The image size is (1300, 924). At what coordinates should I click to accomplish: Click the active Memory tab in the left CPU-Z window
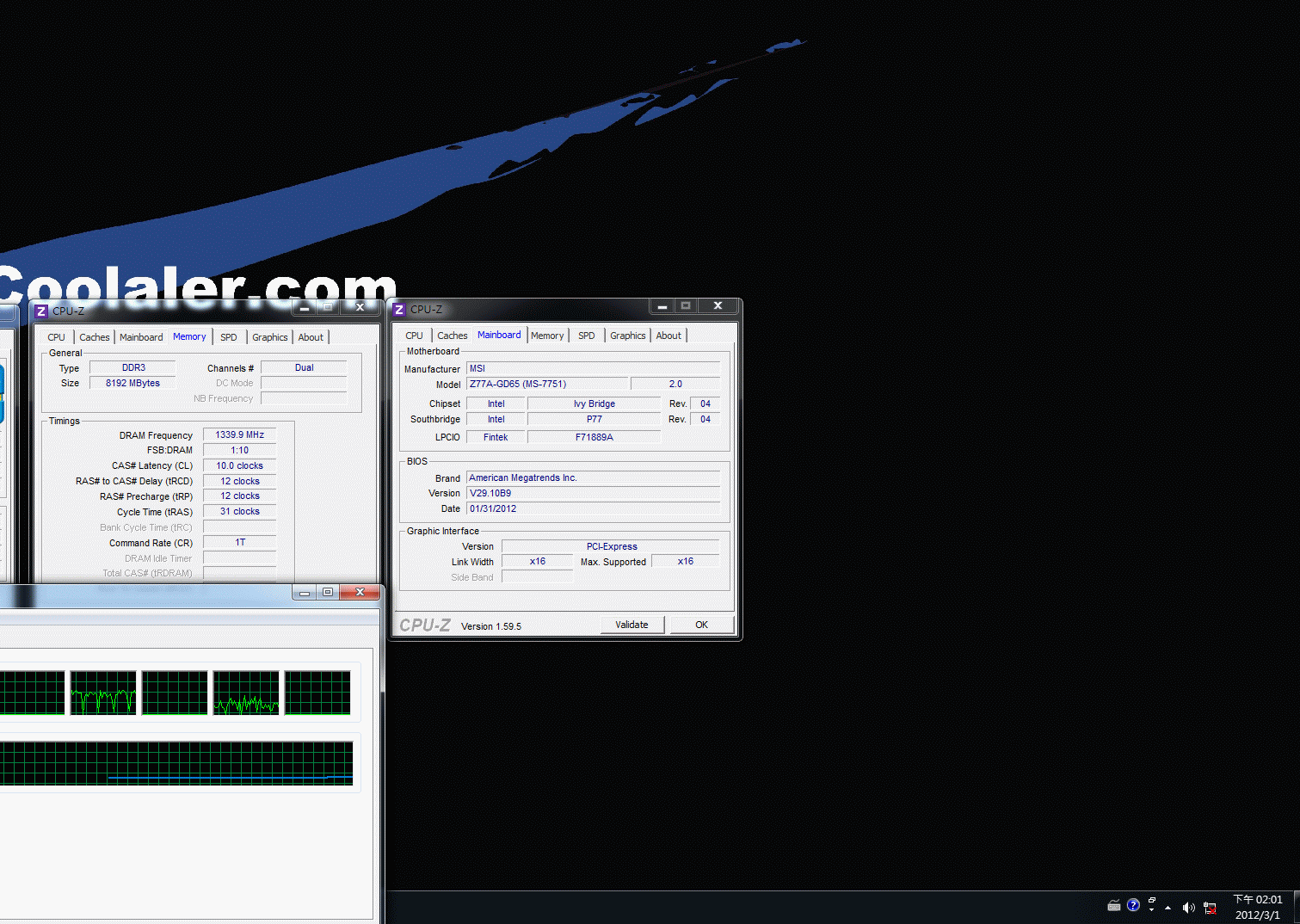tap(189, 336)
